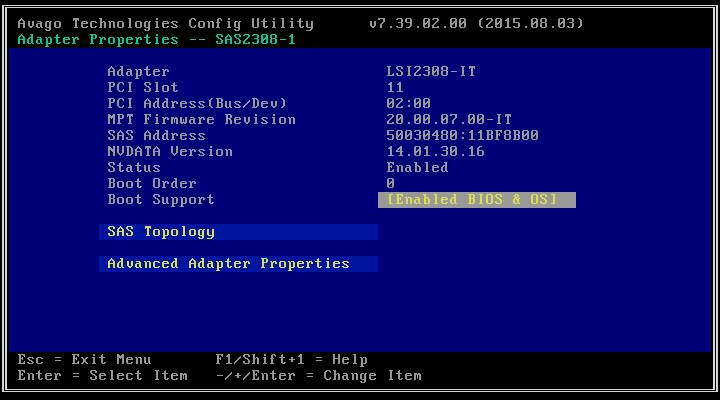Click the Avago Technologies Config Utility title
This screenshot has height=400, width=720.
166,23
